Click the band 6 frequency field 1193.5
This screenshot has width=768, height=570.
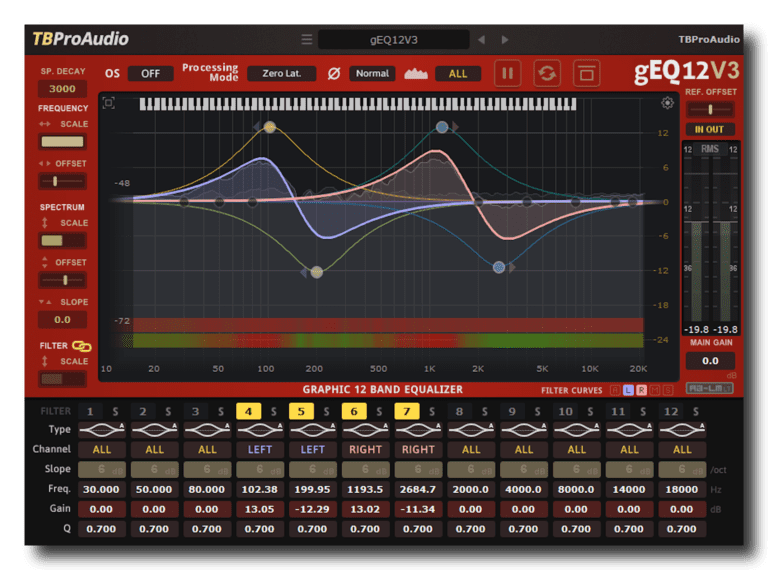pyautogui.click(x=365, y=489)
